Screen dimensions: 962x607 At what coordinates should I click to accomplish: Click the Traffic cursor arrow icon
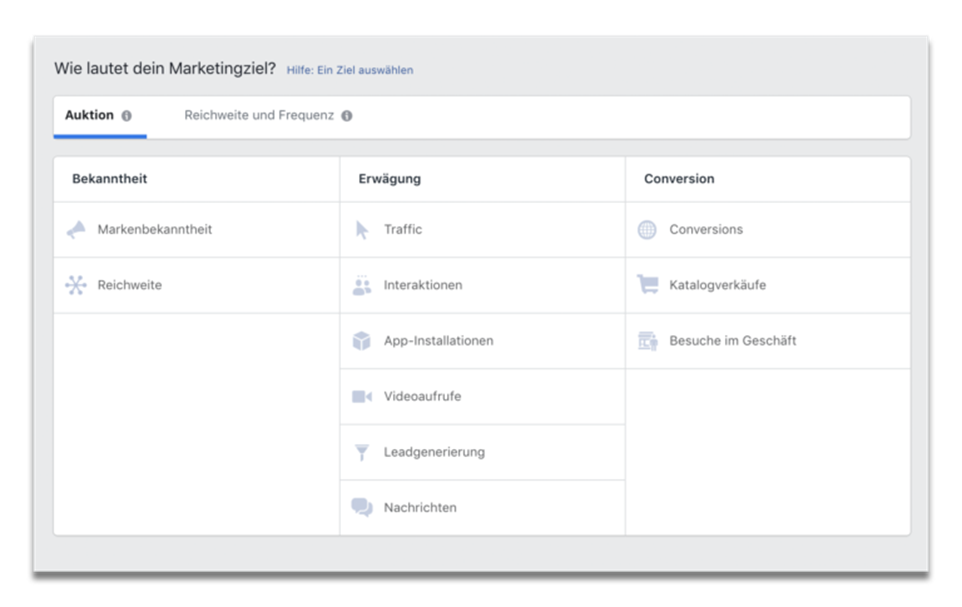click(362, 230)
